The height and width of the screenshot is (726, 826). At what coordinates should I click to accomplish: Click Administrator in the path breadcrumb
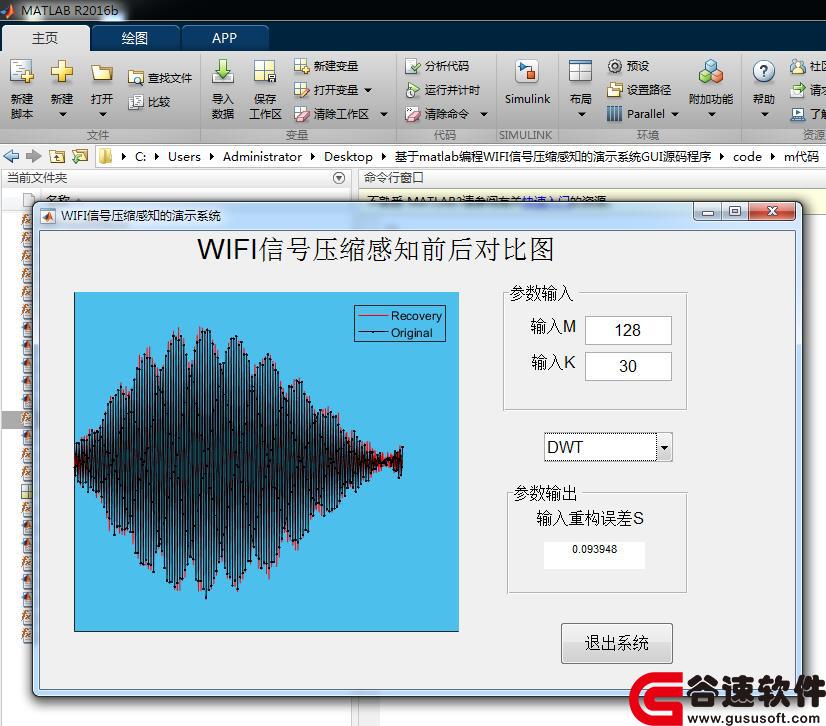point(262,156)
